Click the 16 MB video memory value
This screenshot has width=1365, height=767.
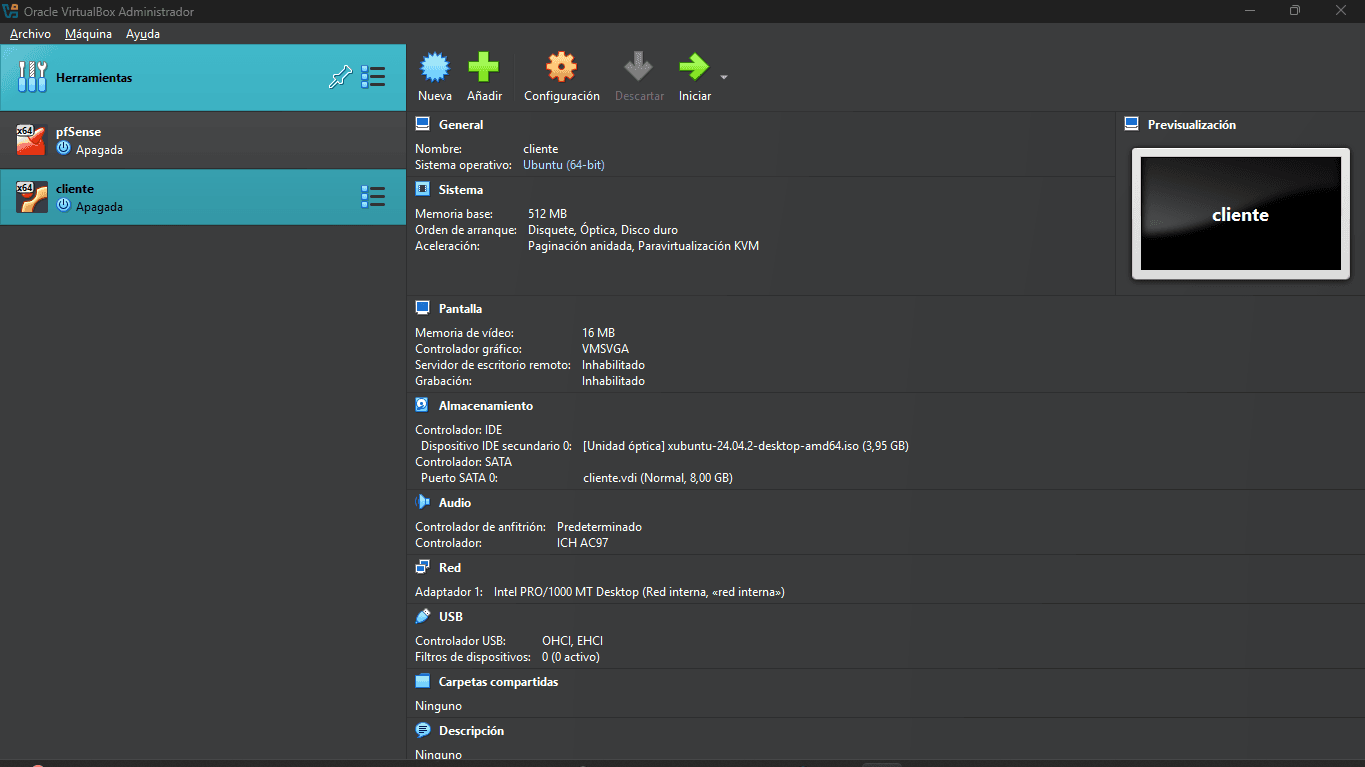click(598, 333)
